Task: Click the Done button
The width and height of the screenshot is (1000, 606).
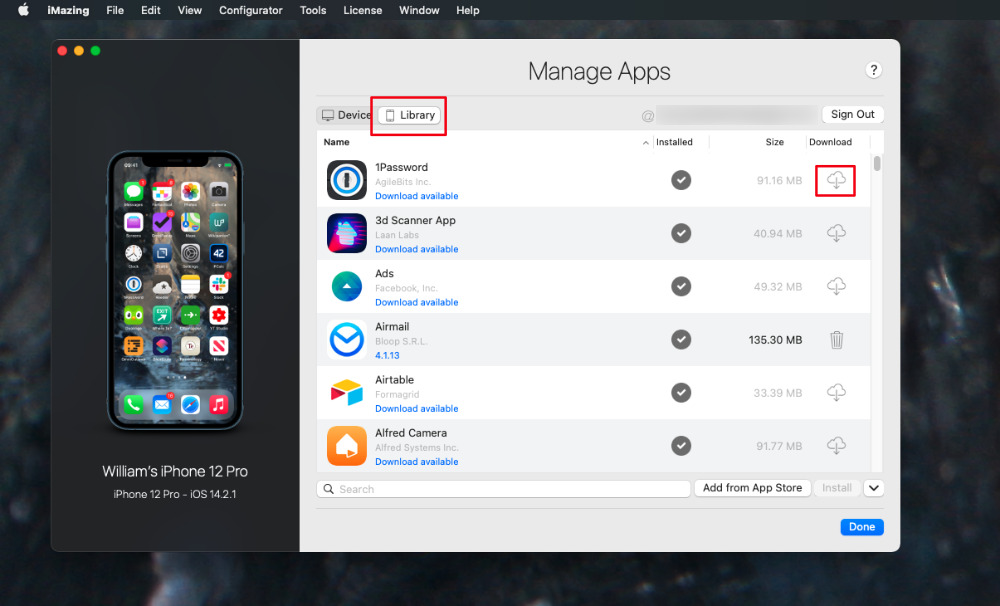Action: point(862,527)
